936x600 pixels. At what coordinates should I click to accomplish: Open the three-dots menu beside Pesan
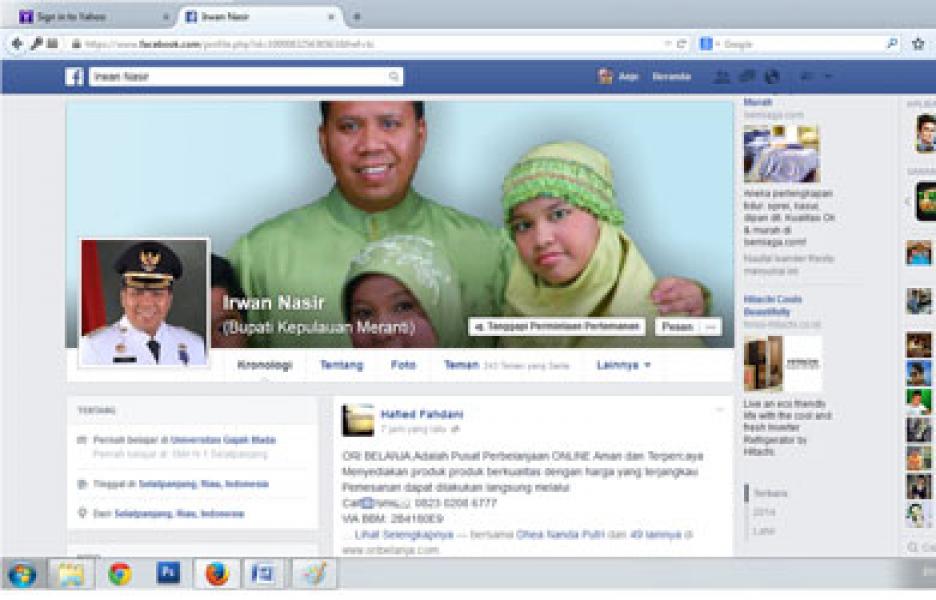tap(710, 327)
